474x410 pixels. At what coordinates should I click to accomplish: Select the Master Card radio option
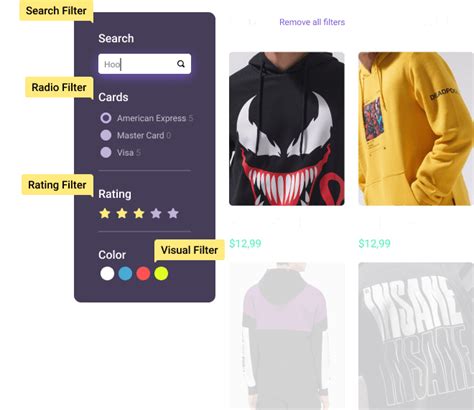tap(106, 135)
